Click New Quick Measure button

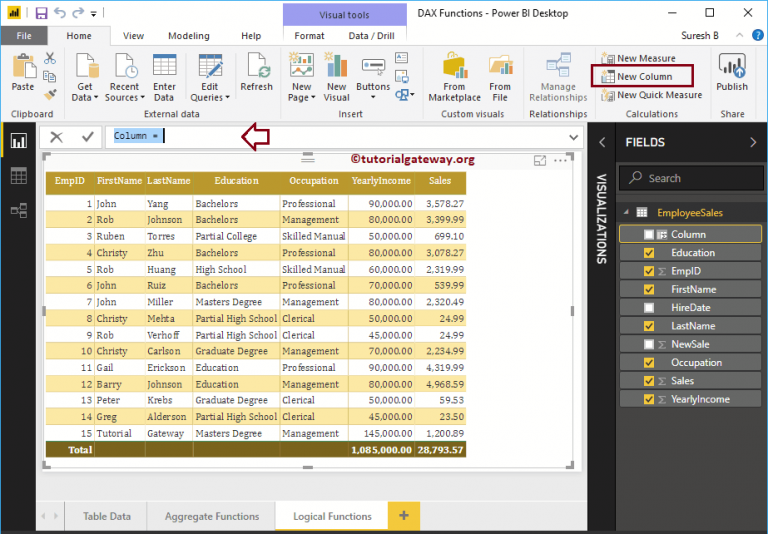coord(652,95)
